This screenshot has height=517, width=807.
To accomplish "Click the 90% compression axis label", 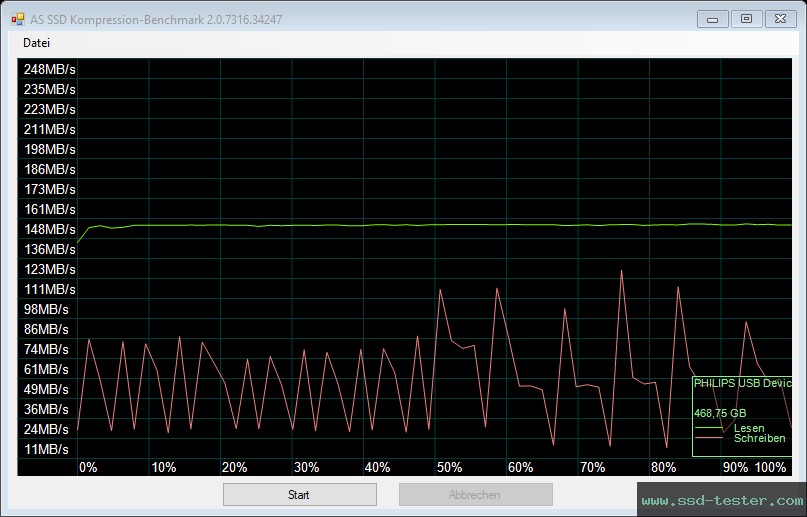I will tap(735, 468).
